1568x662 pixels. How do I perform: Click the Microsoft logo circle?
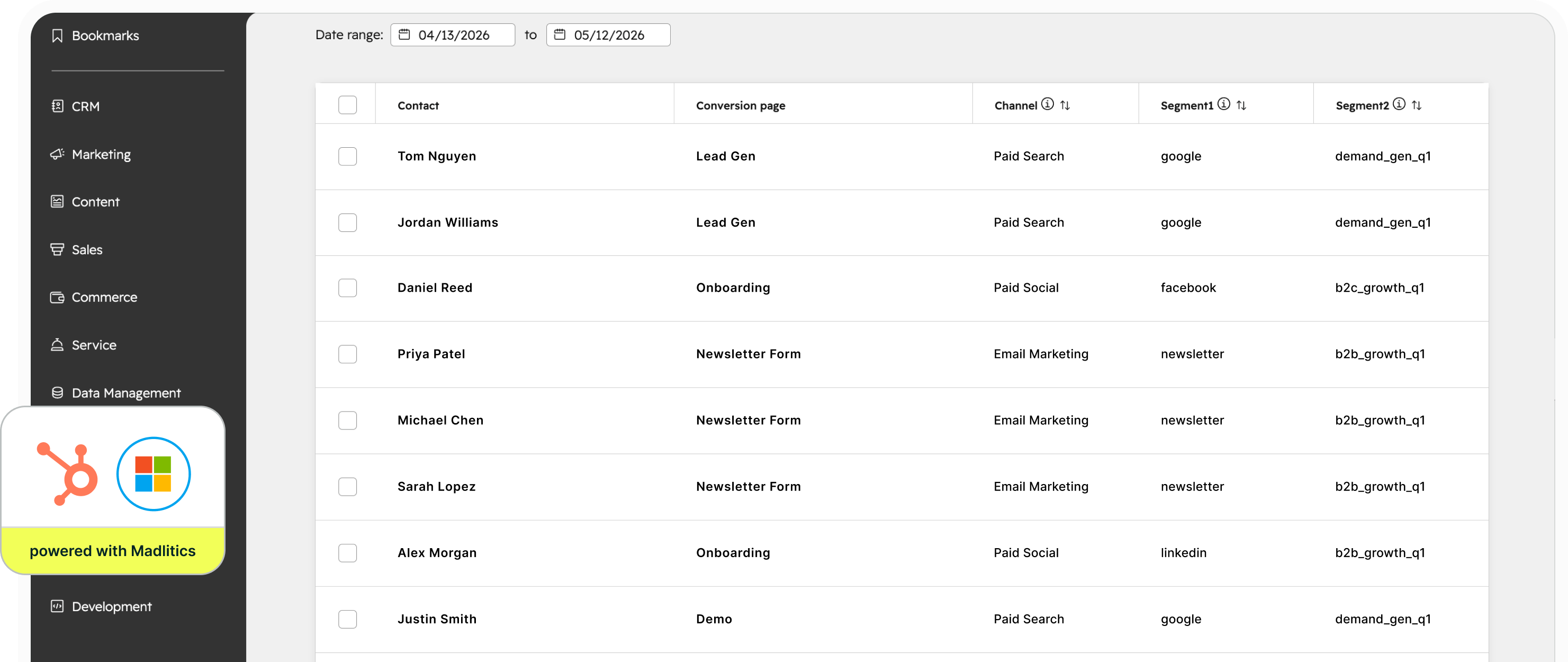[x=154, y=474]
